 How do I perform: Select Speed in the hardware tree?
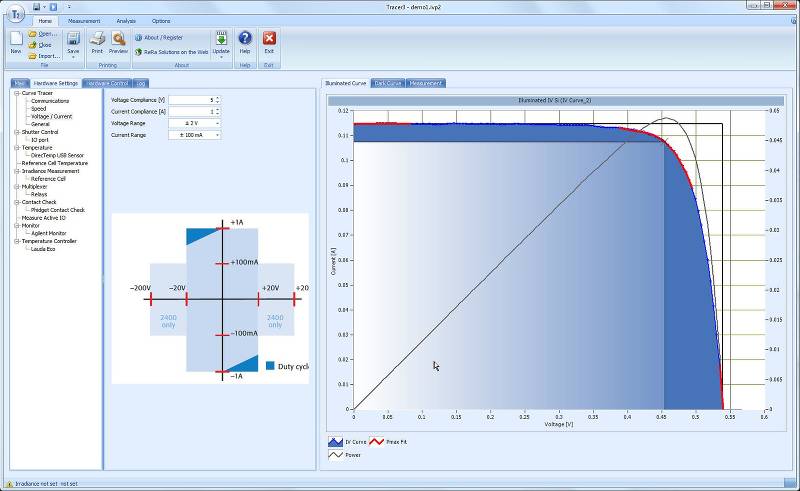[38, 109]
